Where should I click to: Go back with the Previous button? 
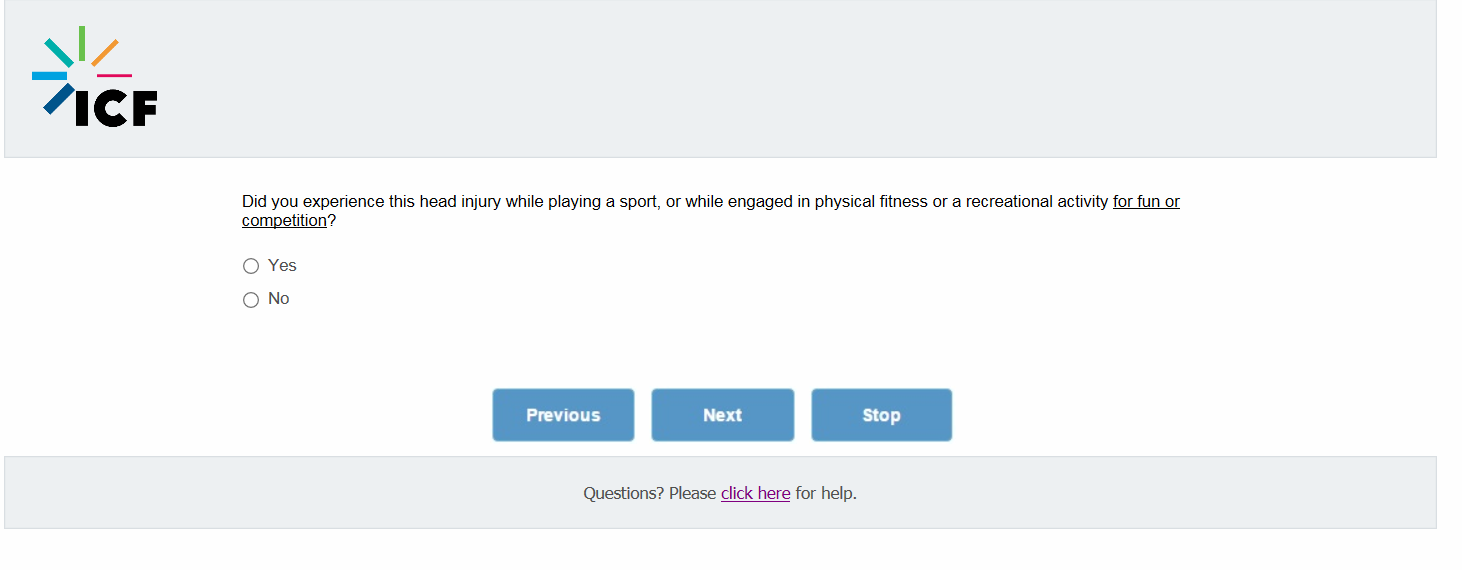(x=563, y=415)
